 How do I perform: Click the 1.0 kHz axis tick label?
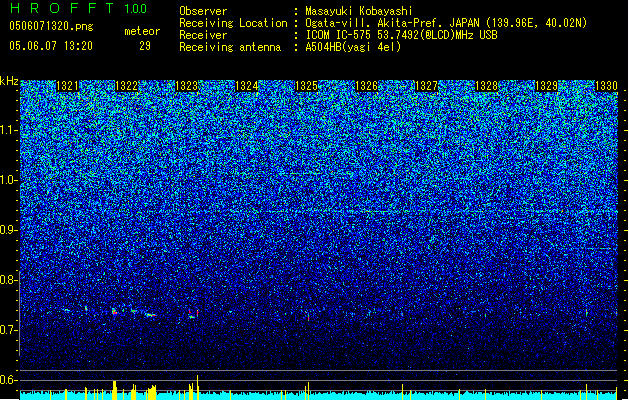tap(9, 180)
